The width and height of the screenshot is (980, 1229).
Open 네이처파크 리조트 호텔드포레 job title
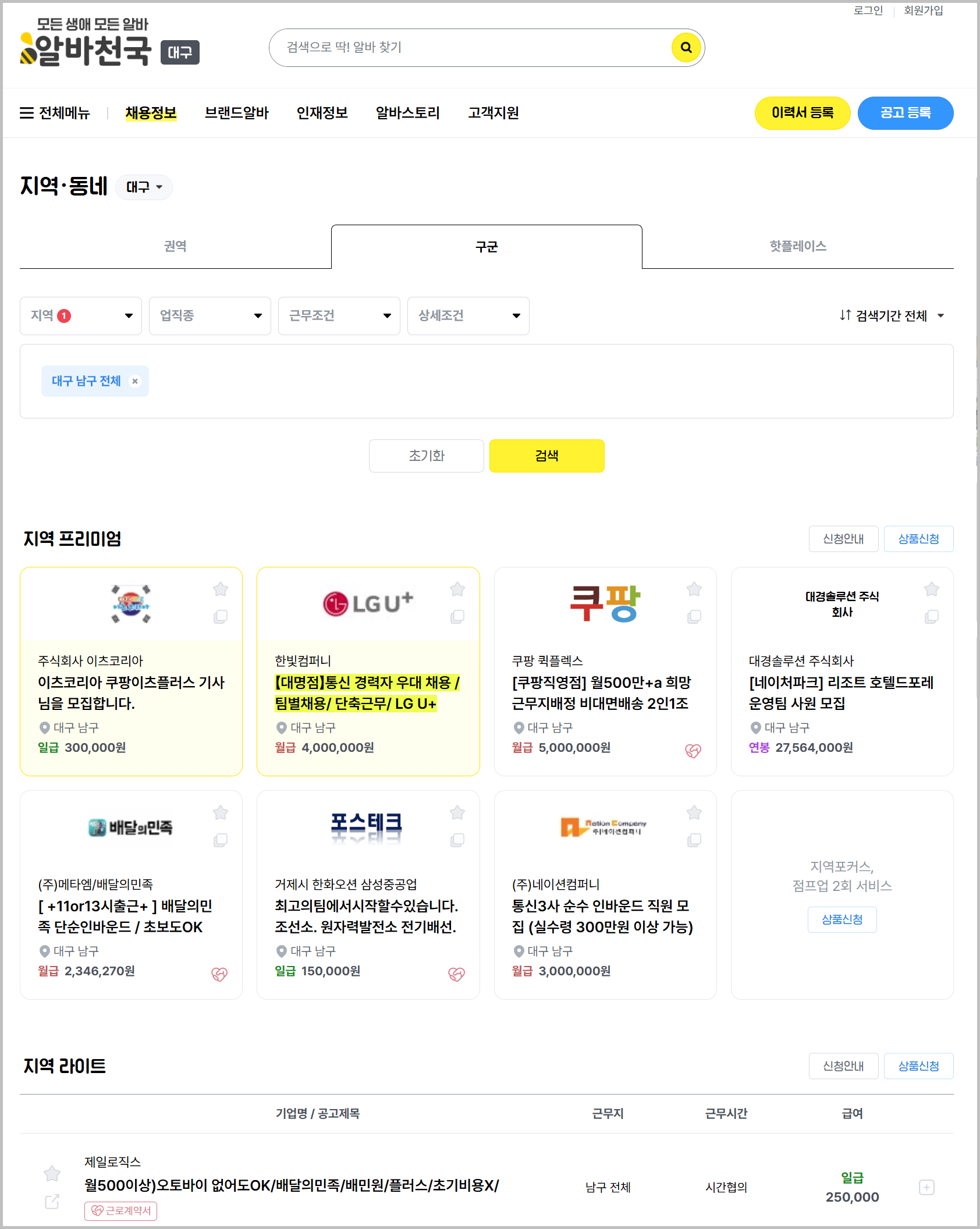(841, 693)
